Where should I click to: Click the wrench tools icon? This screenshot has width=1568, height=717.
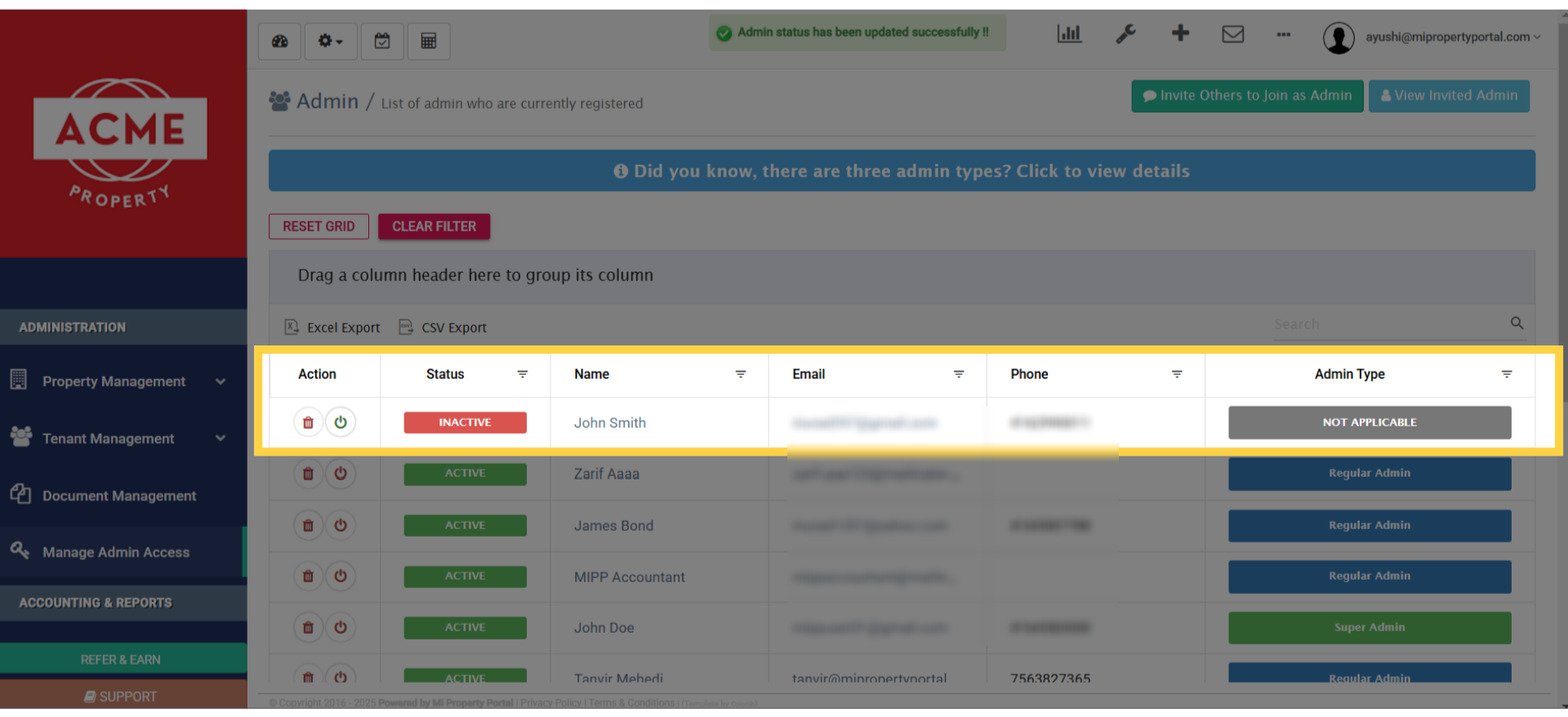[x=1125, y=33]
